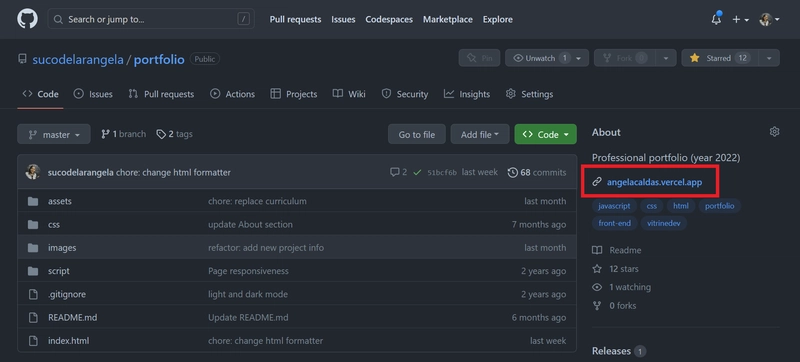View checks via green checkmark icon
The height and width of the screenshot is (362, 800).
417,172
